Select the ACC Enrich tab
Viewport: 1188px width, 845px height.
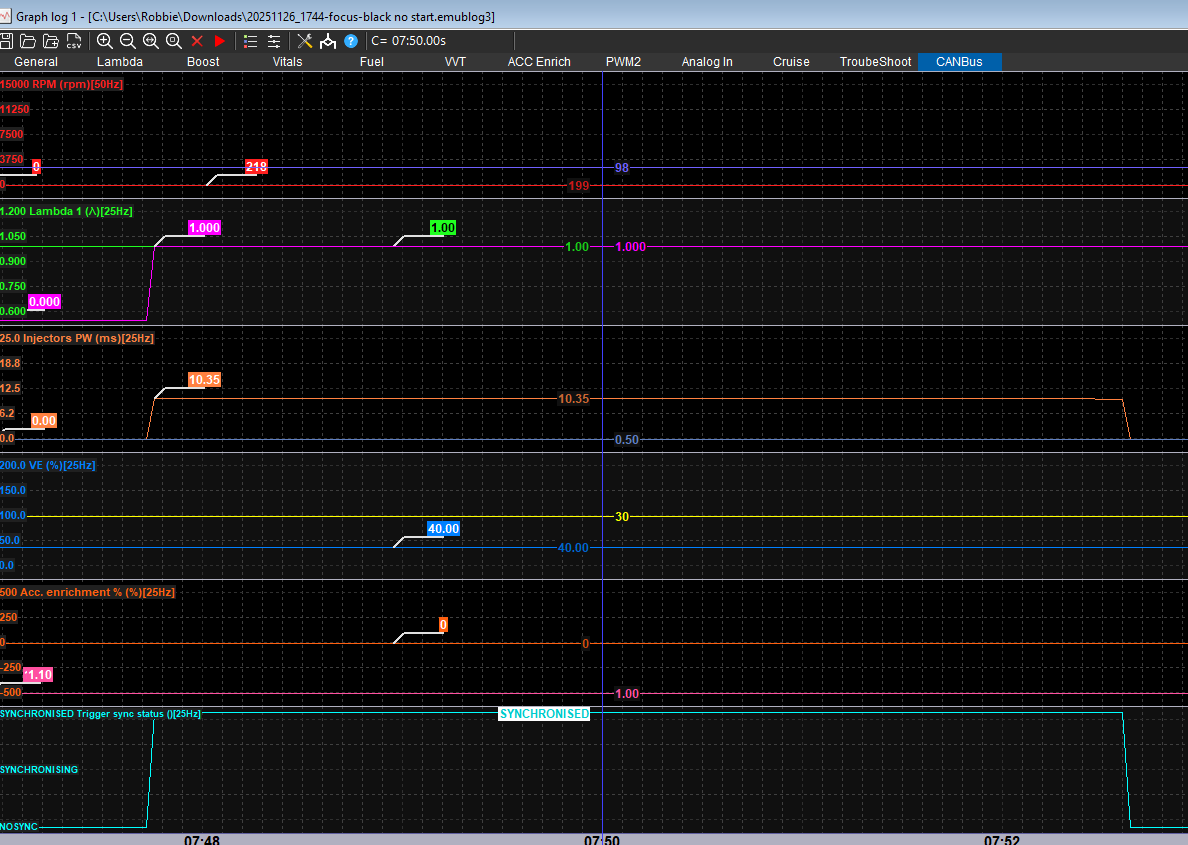[539, 62]
